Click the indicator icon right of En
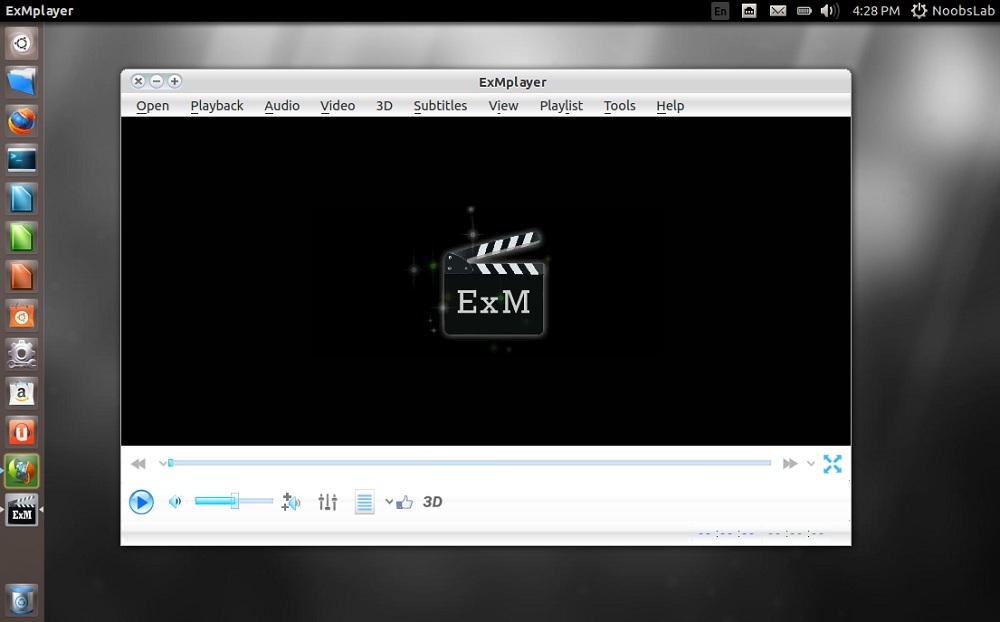Image resolution: width=1000 pixels, height=622 pixels. point(749,11)
